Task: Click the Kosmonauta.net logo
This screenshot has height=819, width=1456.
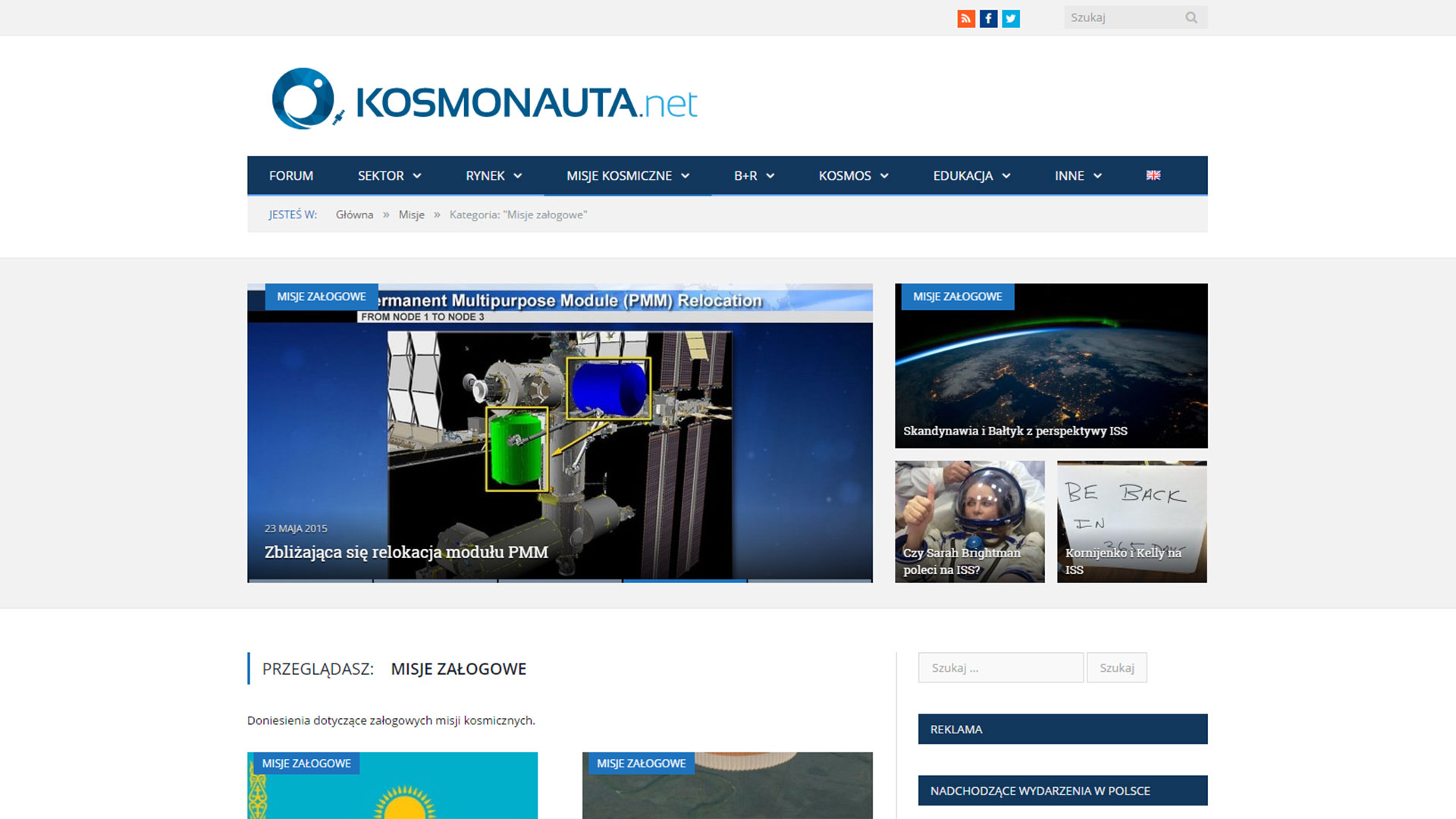Action: click(x=485, y=99)
